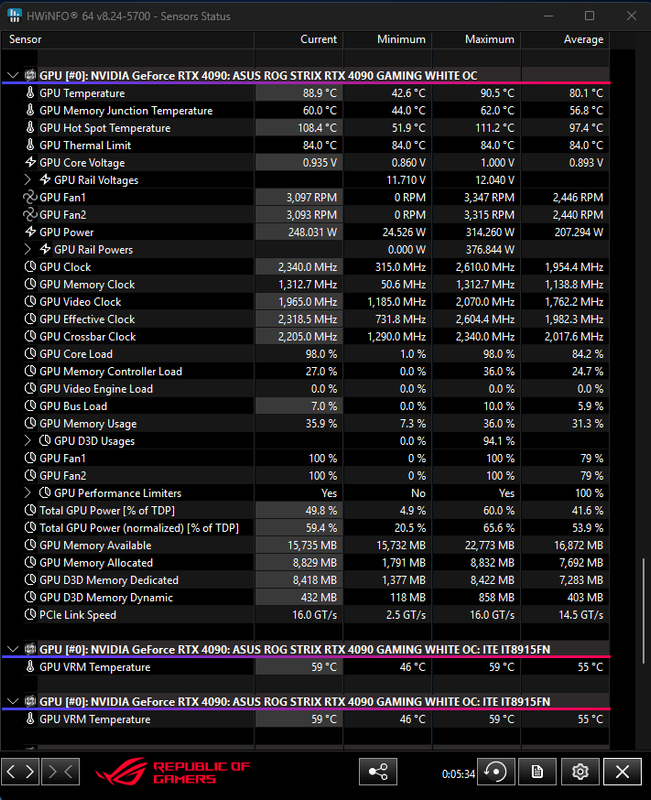Click the 90.5 °C maximum temperature value
Image resolution: width=651 pixels, height=800 pixels.
[497, 93]
